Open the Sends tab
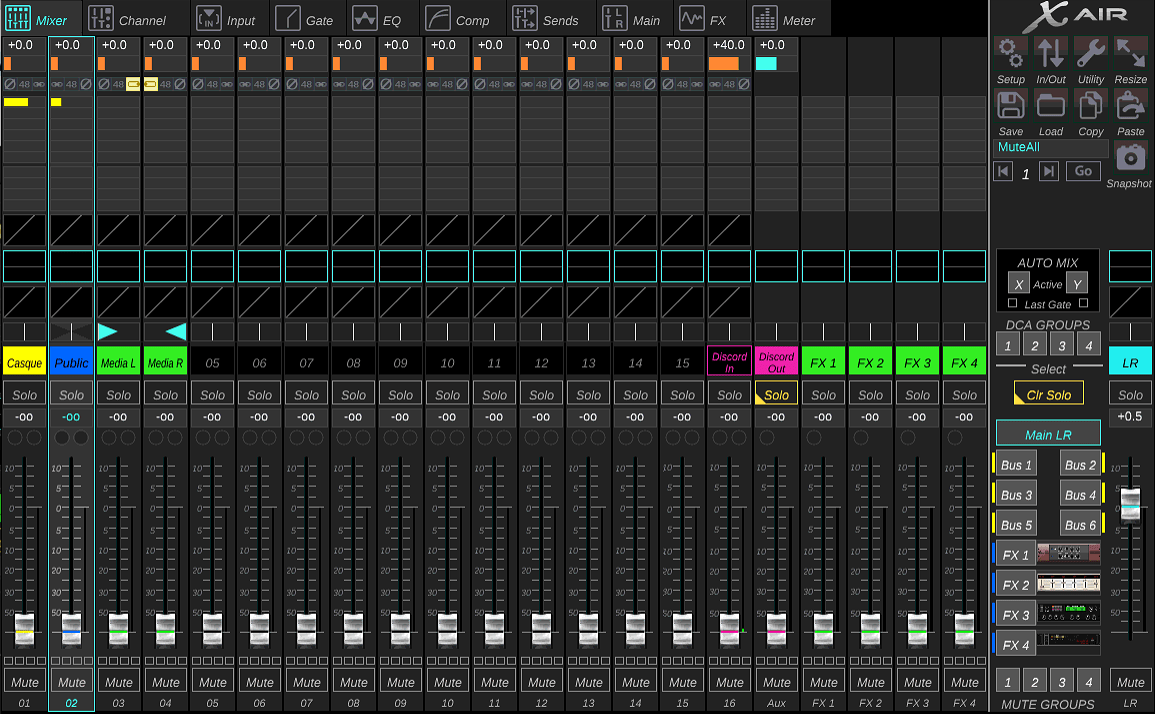The image size is (1155, 714). (545, 18)
